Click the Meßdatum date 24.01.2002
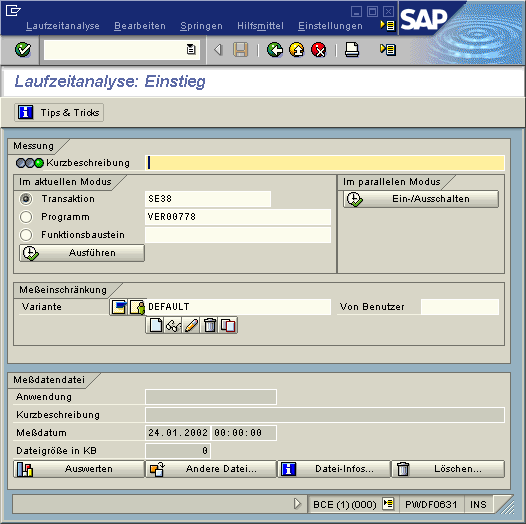This screenshot has height=524, width=526. pos(178,433)
